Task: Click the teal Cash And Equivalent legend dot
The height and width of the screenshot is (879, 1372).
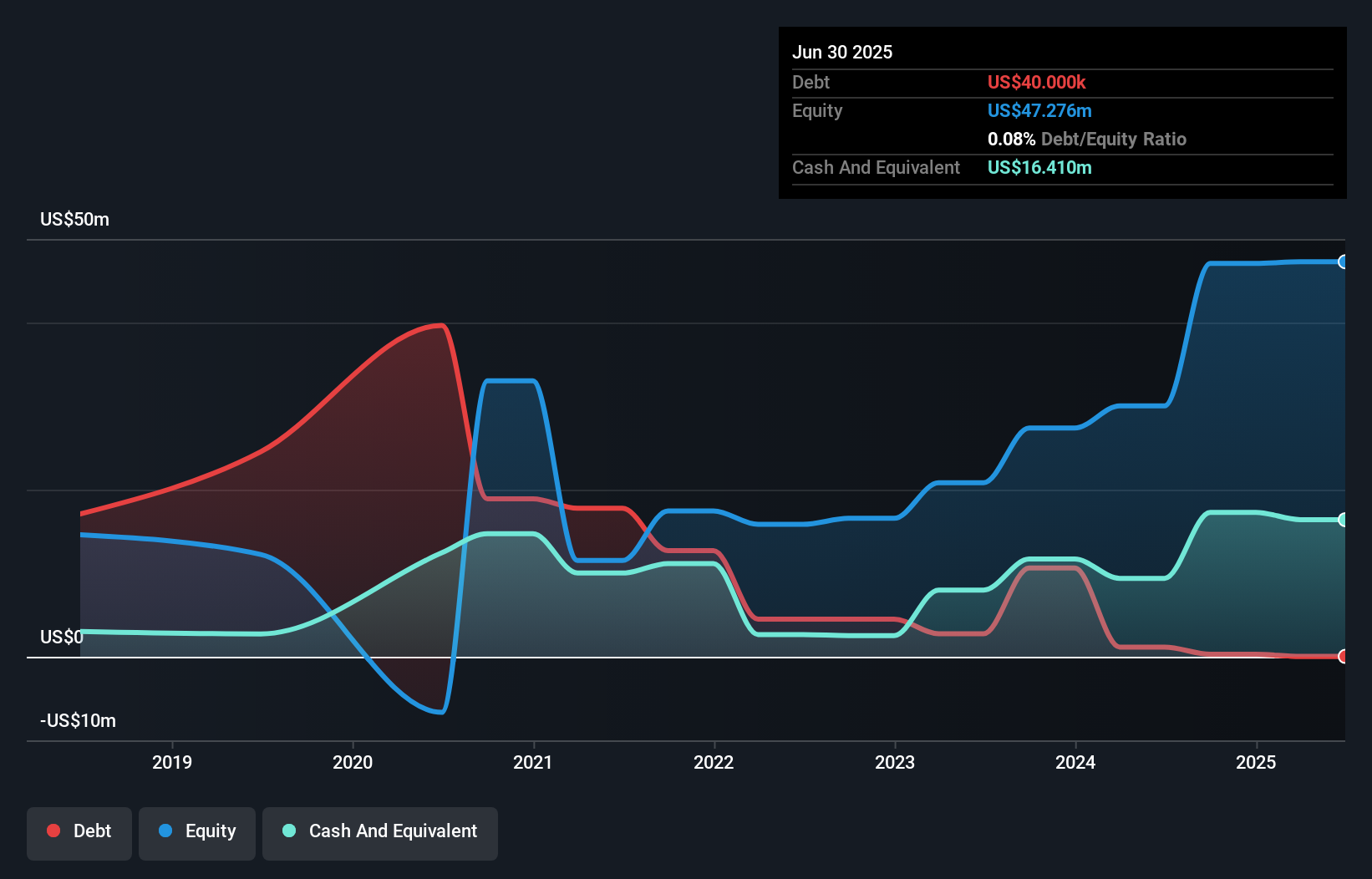Action: [289, 831]
